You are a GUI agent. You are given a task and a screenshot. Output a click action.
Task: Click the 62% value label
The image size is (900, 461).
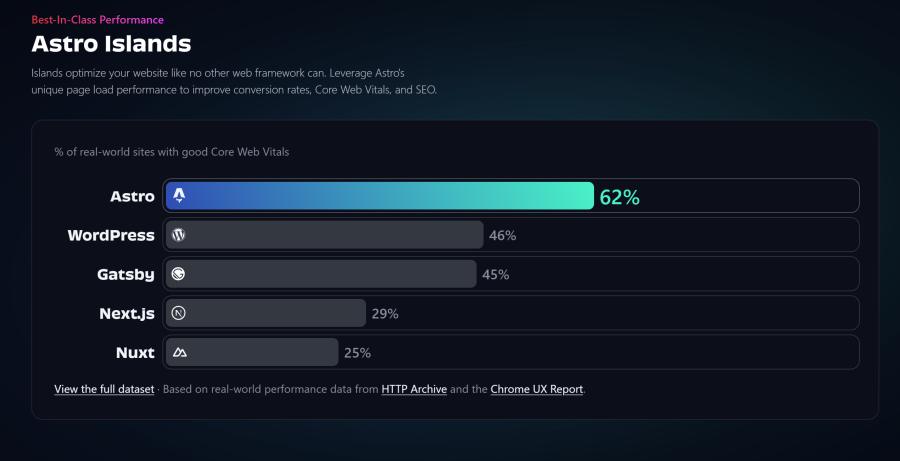(619, 197)
